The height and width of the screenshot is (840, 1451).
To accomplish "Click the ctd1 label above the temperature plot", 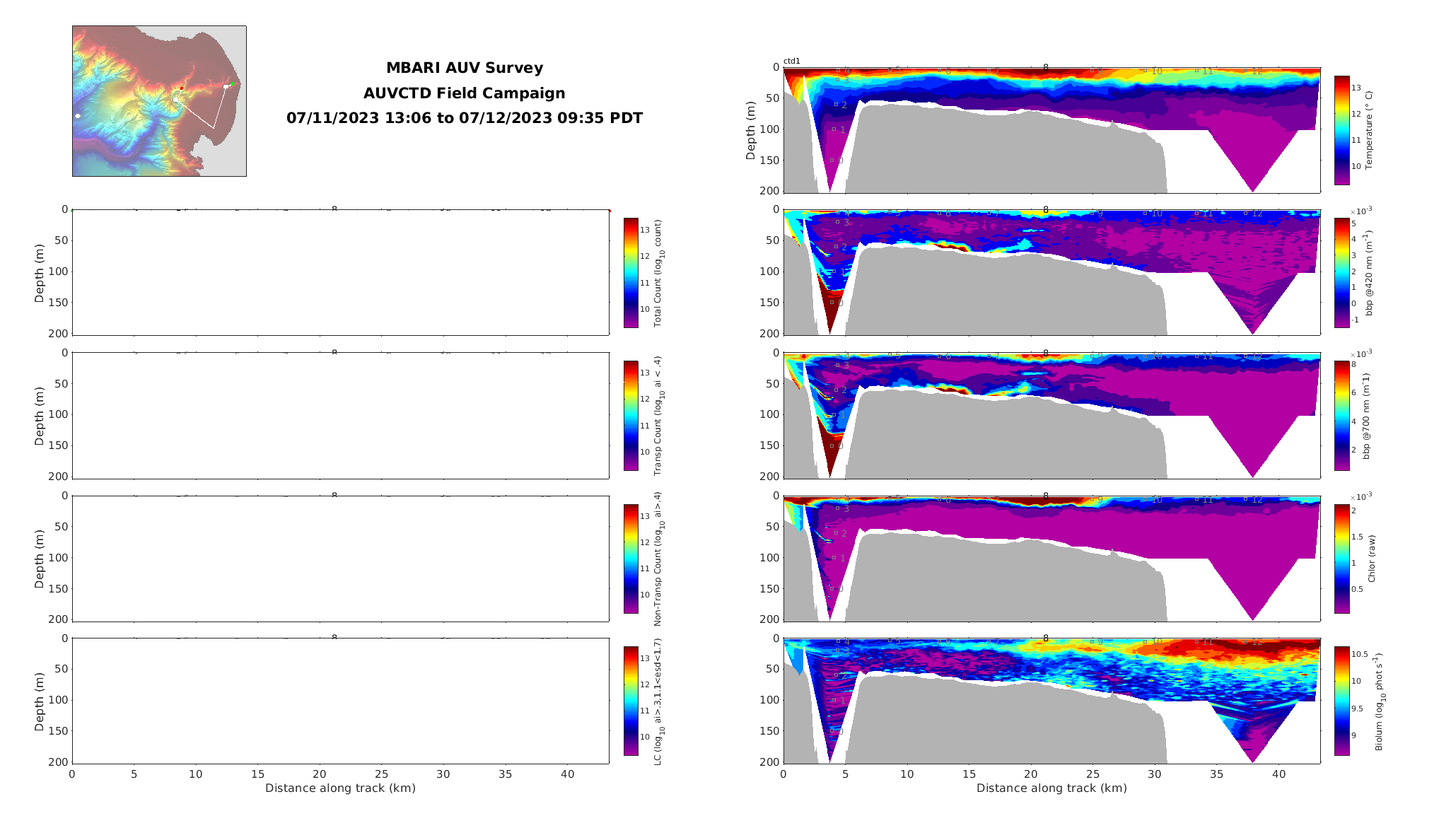I will coord(791,62).
